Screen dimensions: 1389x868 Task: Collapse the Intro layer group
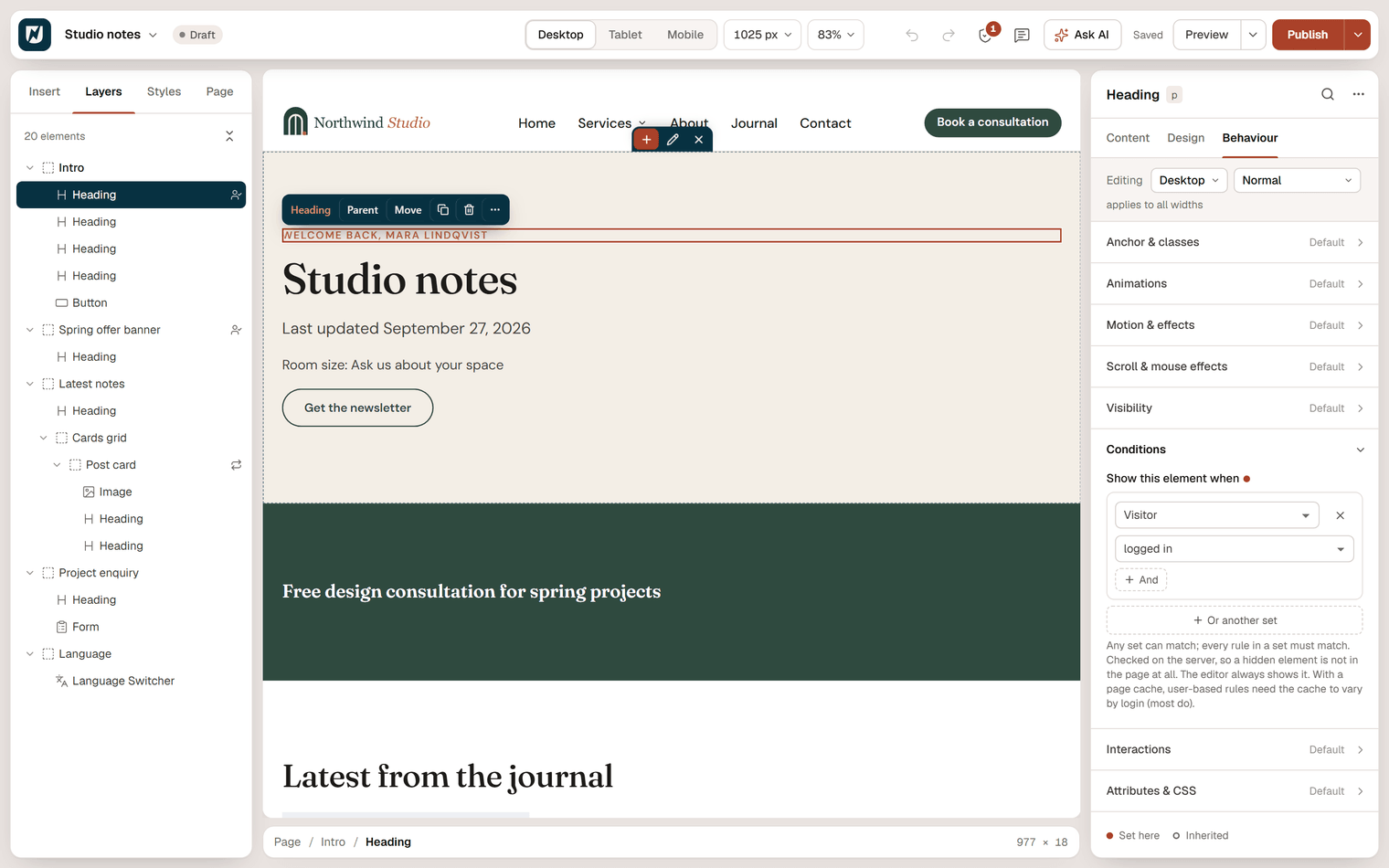coord(30,168)
